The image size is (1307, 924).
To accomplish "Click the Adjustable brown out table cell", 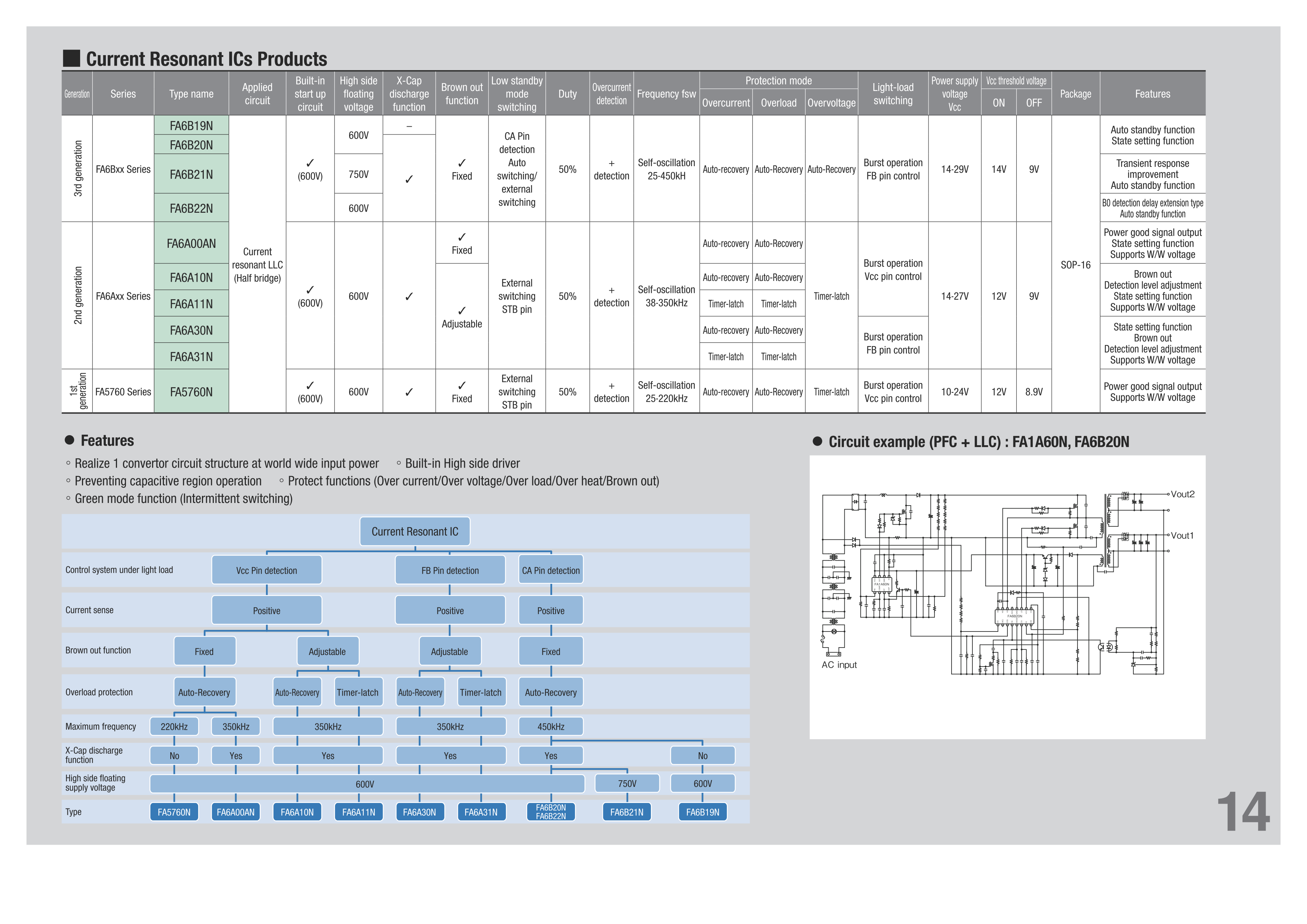I will click(462, 317).
